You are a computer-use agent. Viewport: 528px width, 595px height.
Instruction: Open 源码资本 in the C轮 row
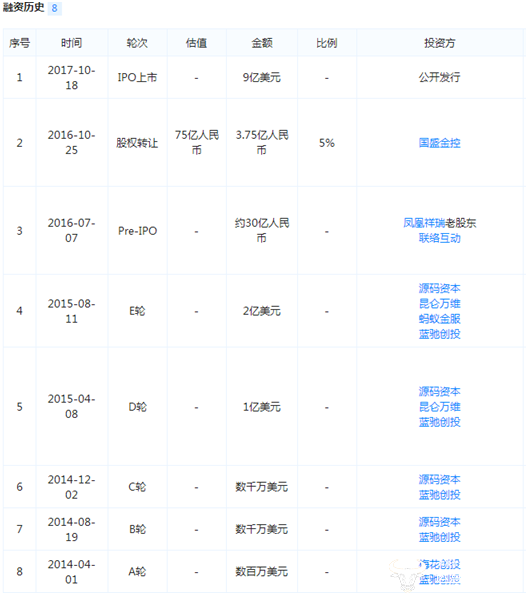[x=439, y=480]
